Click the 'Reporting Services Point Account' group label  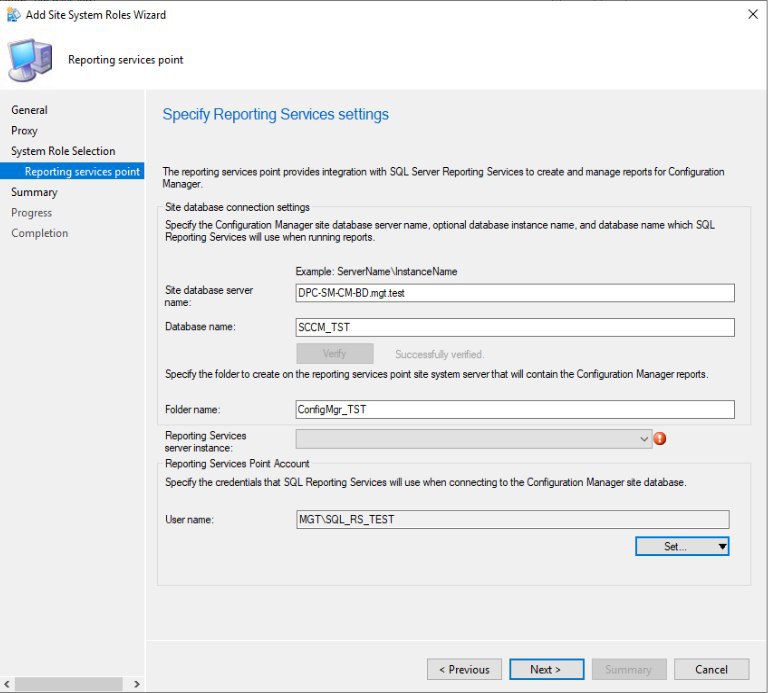pyautogui.click(x=237, y=463)
